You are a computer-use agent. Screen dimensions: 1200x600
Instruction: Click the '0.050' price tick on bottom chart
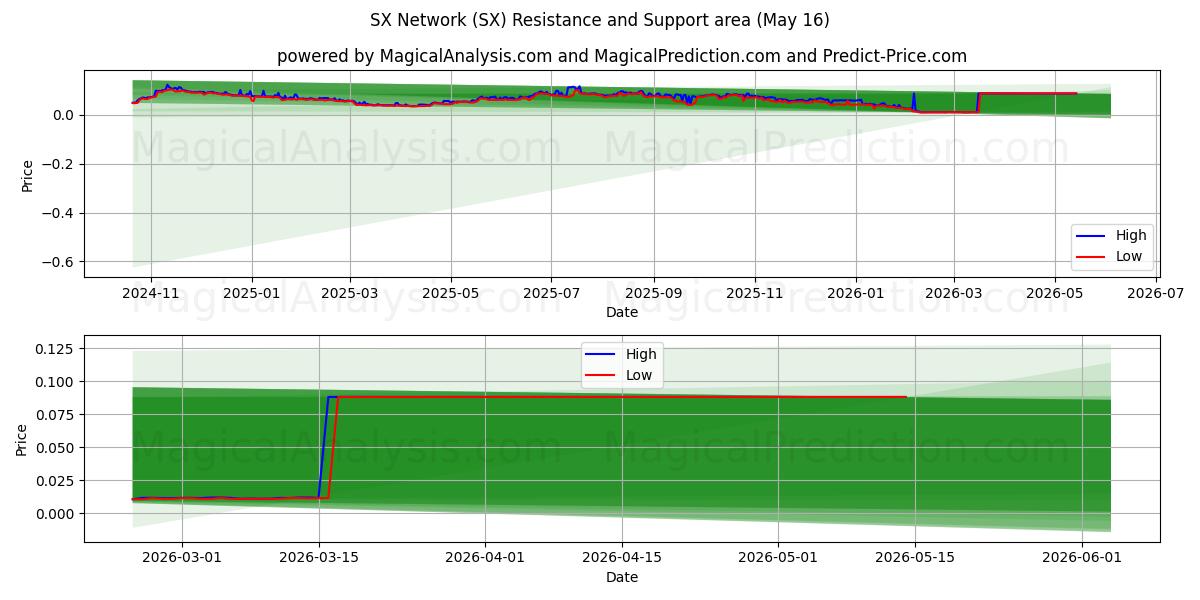click(x=57, y=448)
